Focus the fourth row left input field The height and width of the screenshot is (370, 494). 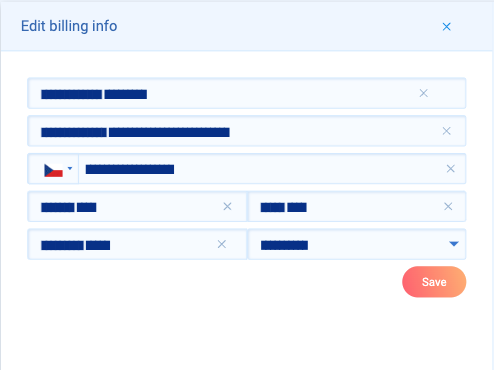[137, 207]
